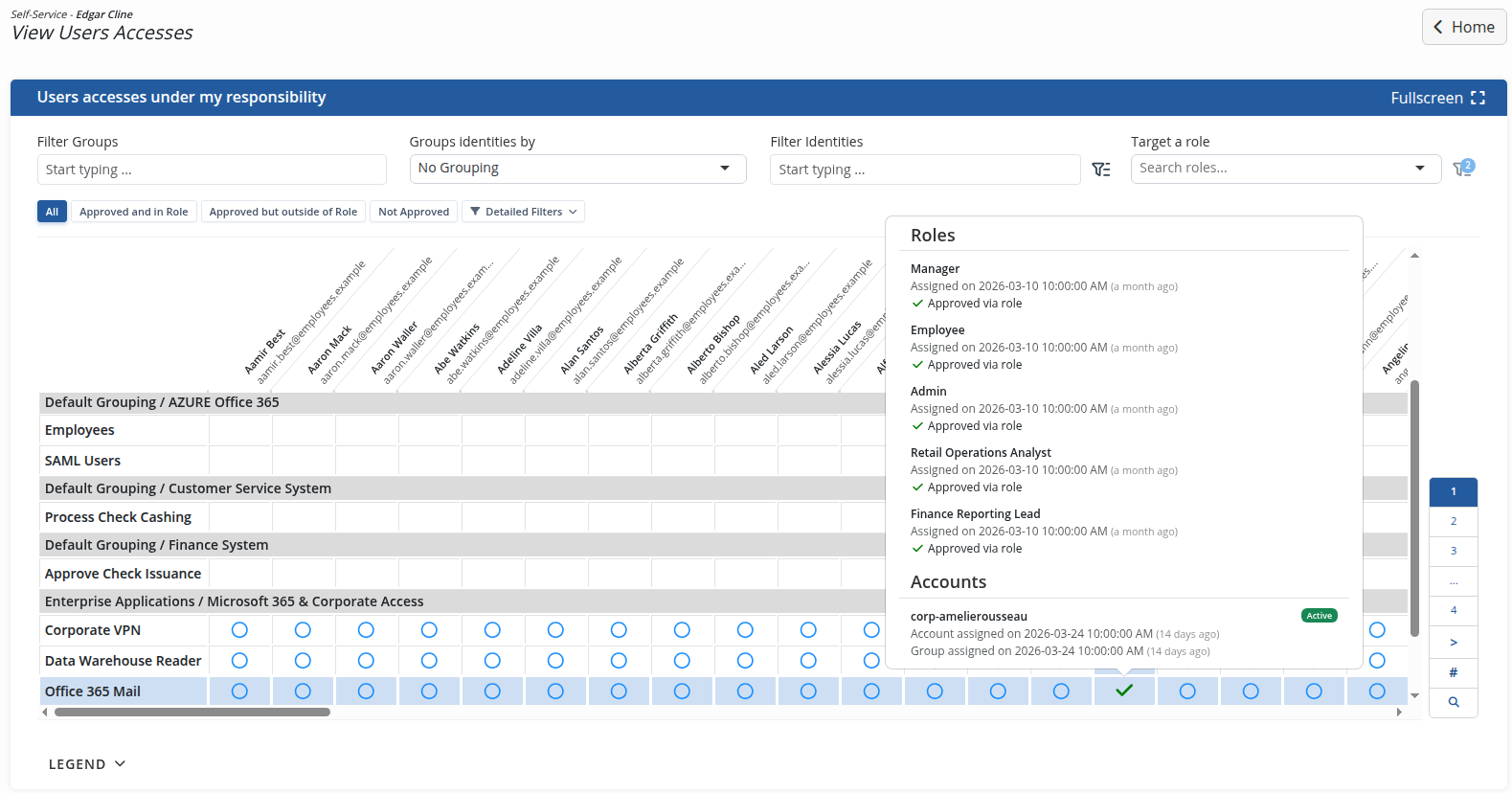Select Office 365 Mail circle for Alan Santos

pyautogui.click(x=555, y=691)
